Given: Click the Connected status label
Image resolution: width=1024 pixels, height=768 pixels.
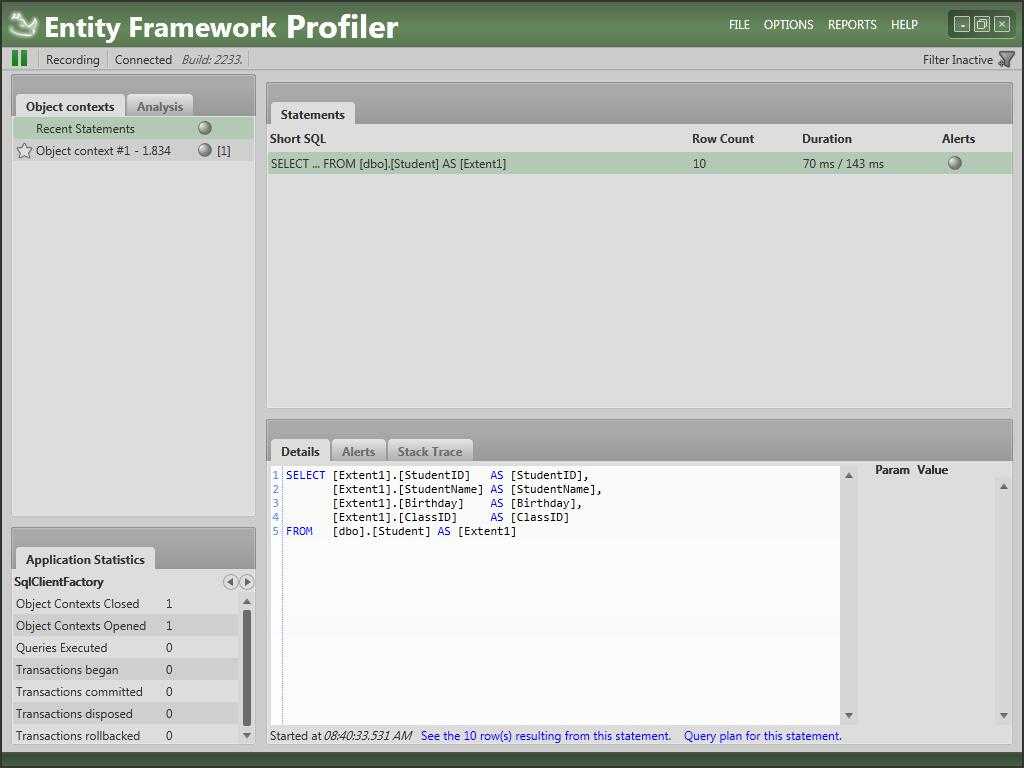Looking at the screenshot, I should 143,59.
